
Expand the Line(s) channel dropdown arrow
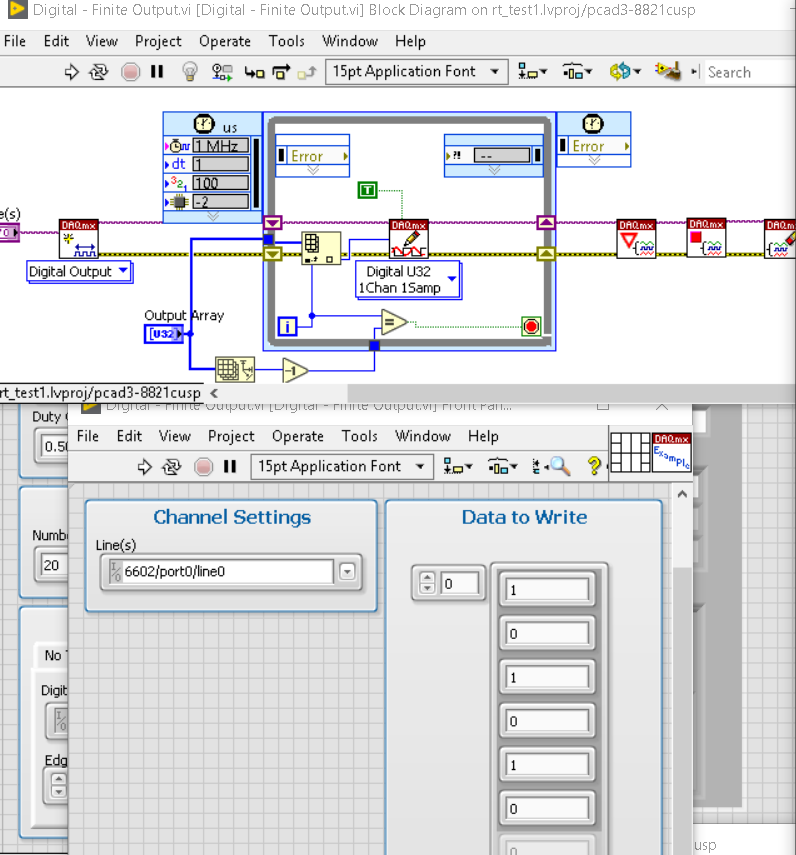pyautogui.click(x=347, y=572)
